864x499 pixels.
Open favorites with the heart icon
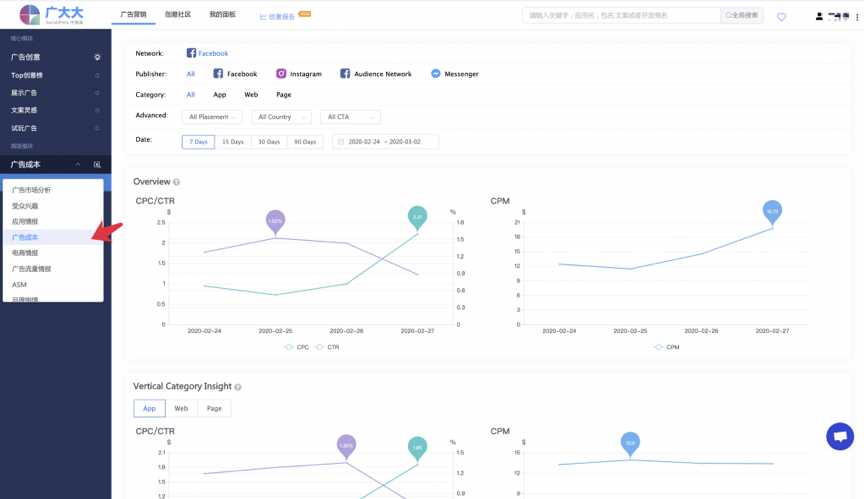click(781, 17)
